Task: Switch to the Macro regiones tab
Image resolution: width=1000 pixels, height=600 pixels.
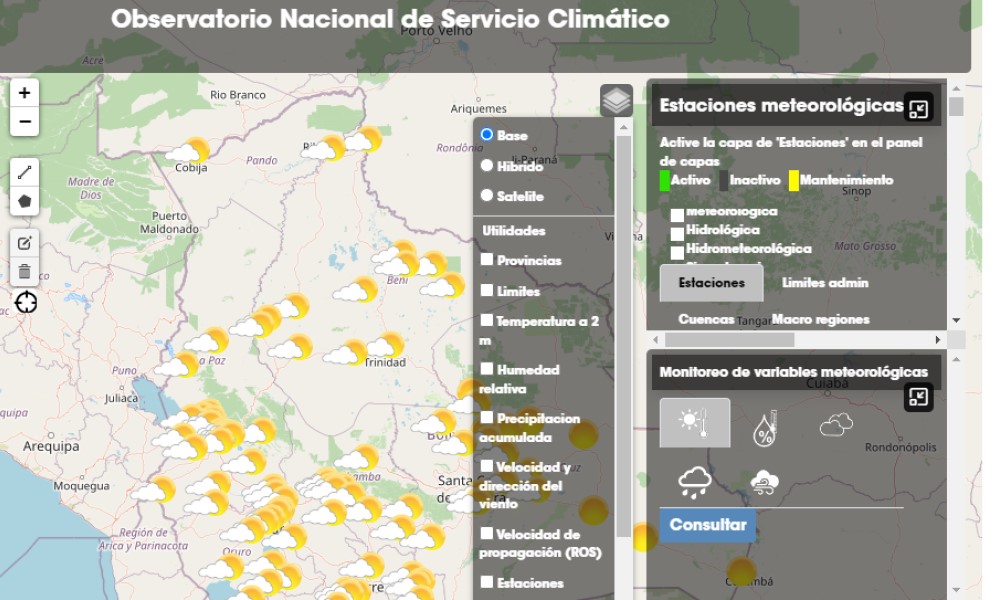Action: click(820, 319)
